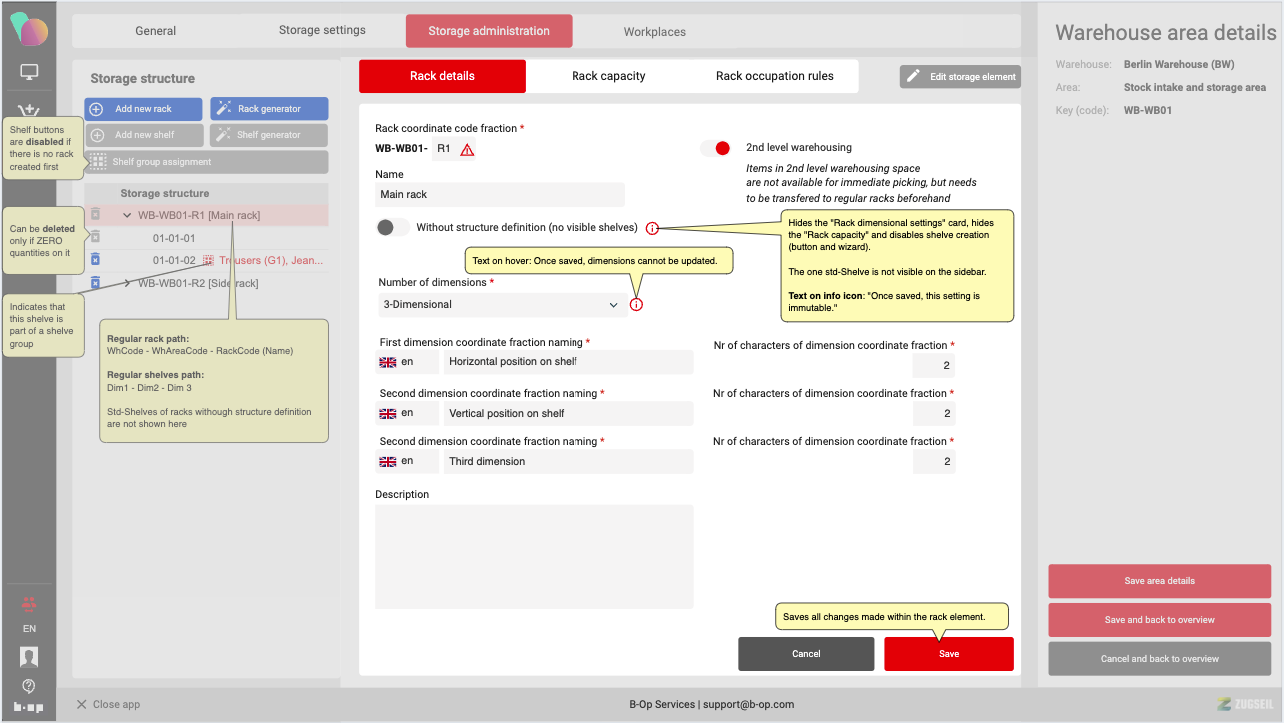Switch to Rack capacity tab
This screenshot has height=723, width=1284.
[608, 76]
